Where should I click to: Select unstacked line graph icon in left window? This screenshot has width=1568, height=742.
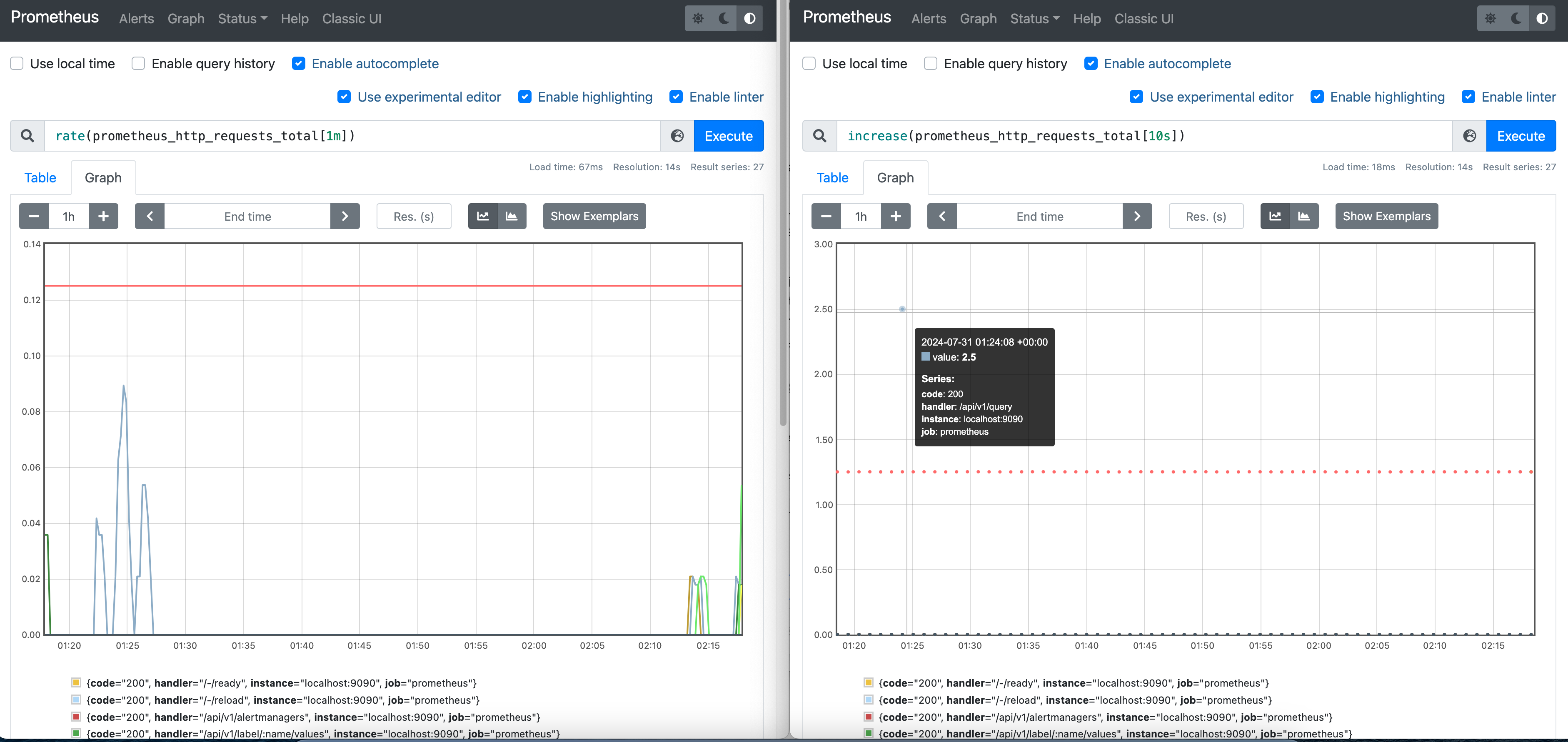[483, 216]
